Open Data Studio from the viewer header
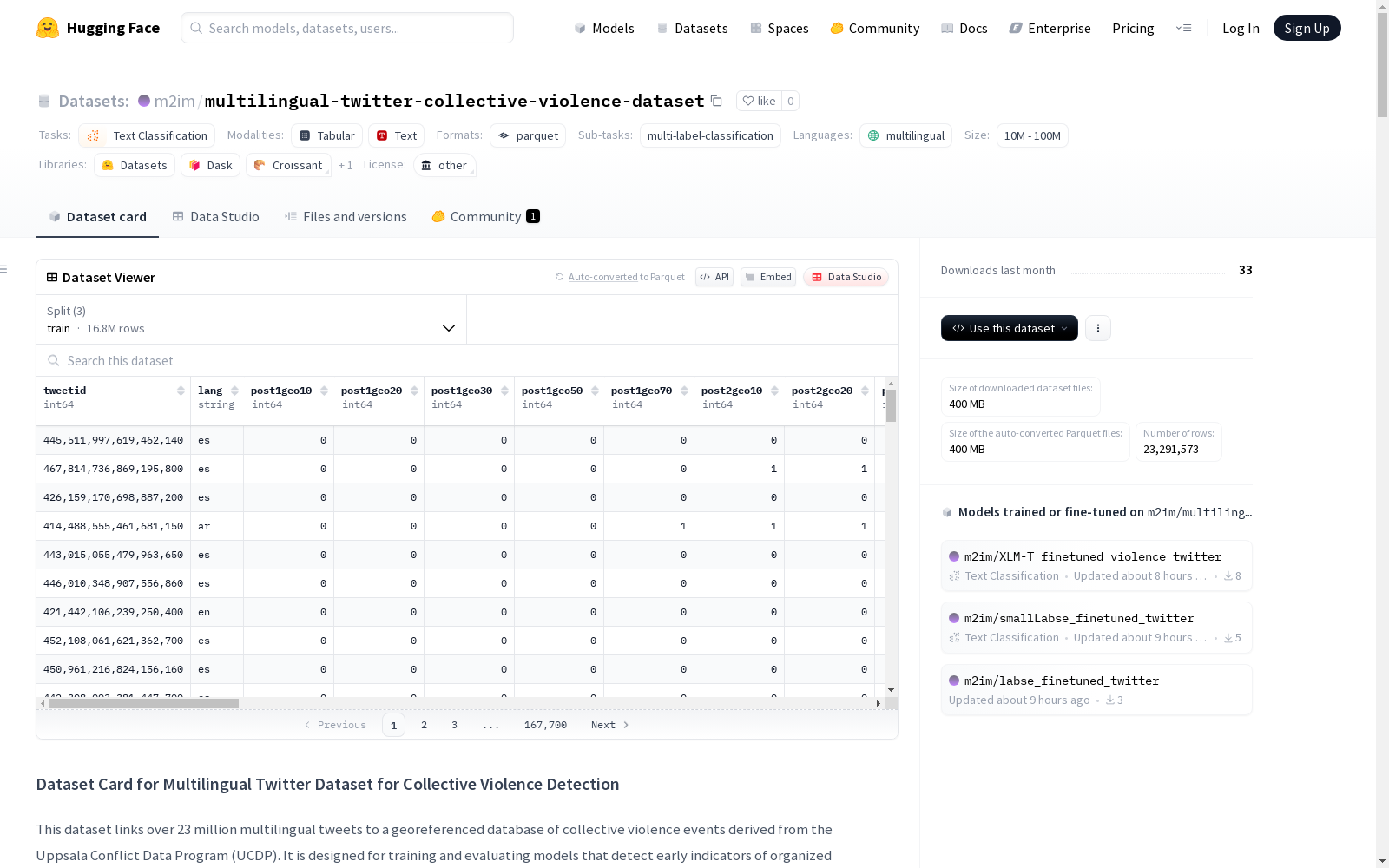The image size is (1389, 868). pos(846,277)
